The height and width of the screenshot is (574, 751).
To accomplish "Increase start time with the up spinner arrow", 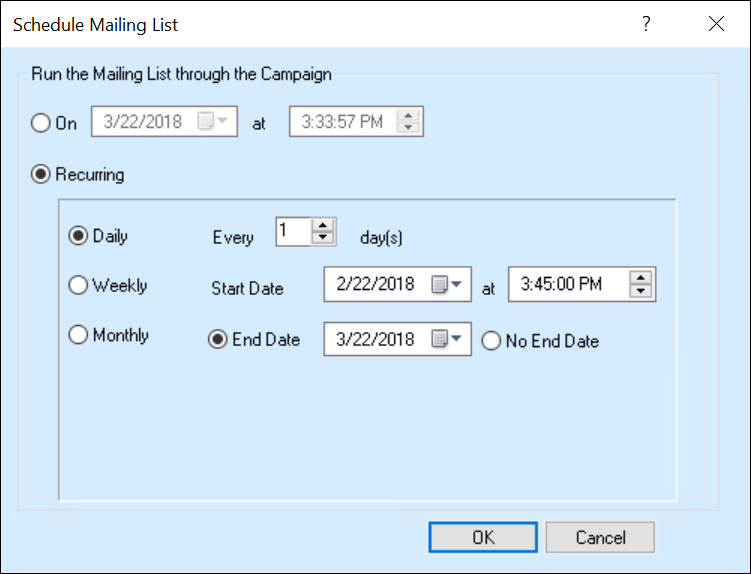I will (x=641, y=277).
